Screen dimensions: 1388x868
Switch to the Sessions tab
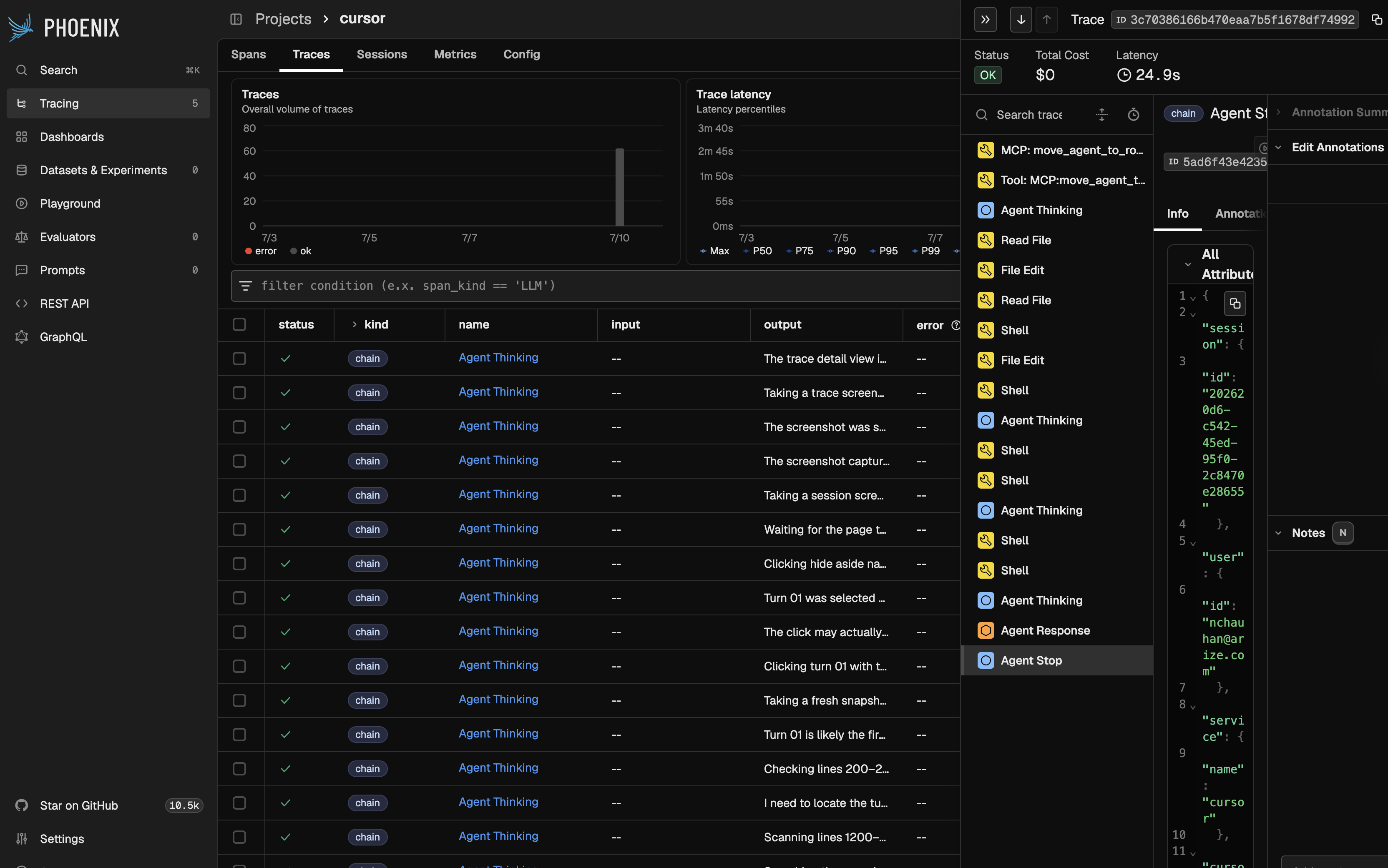[381, 55]
